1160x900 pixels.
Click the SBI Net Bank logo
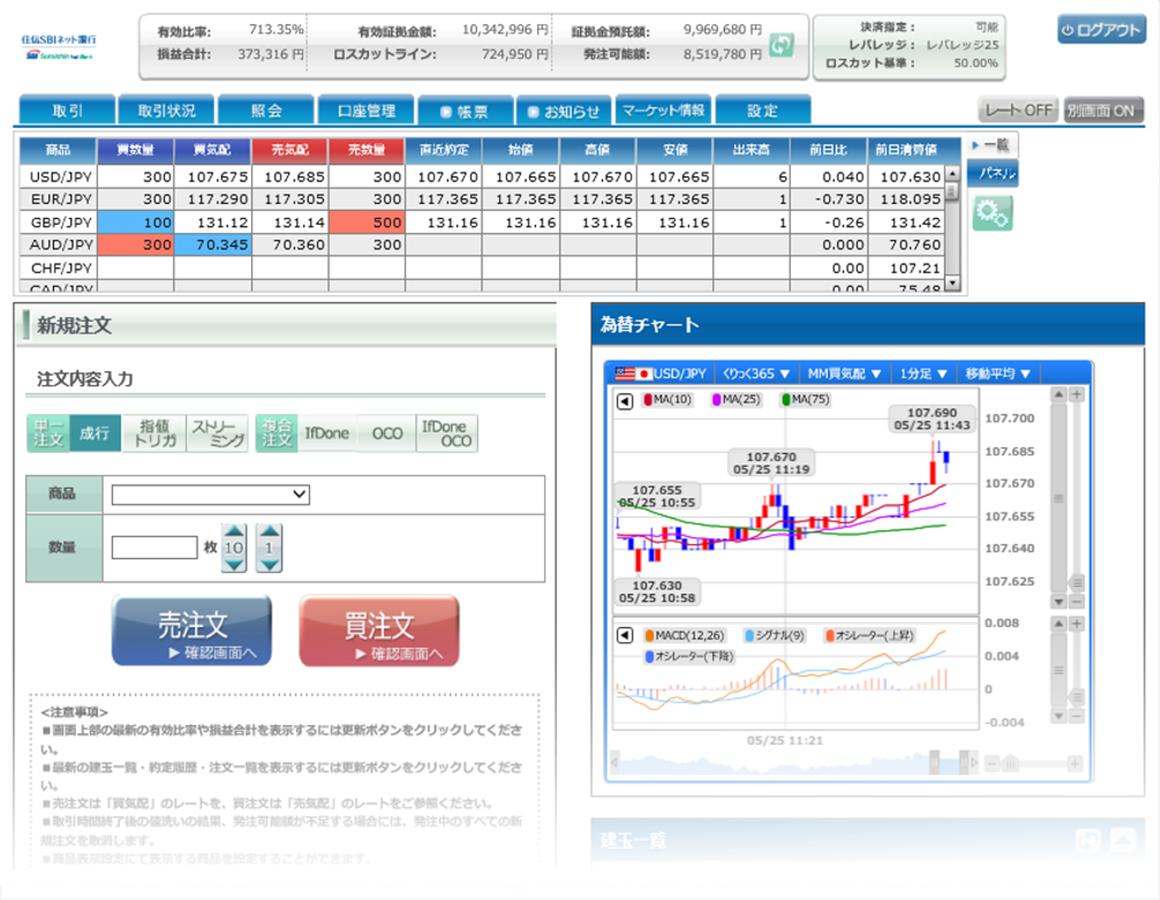(58, 47)
